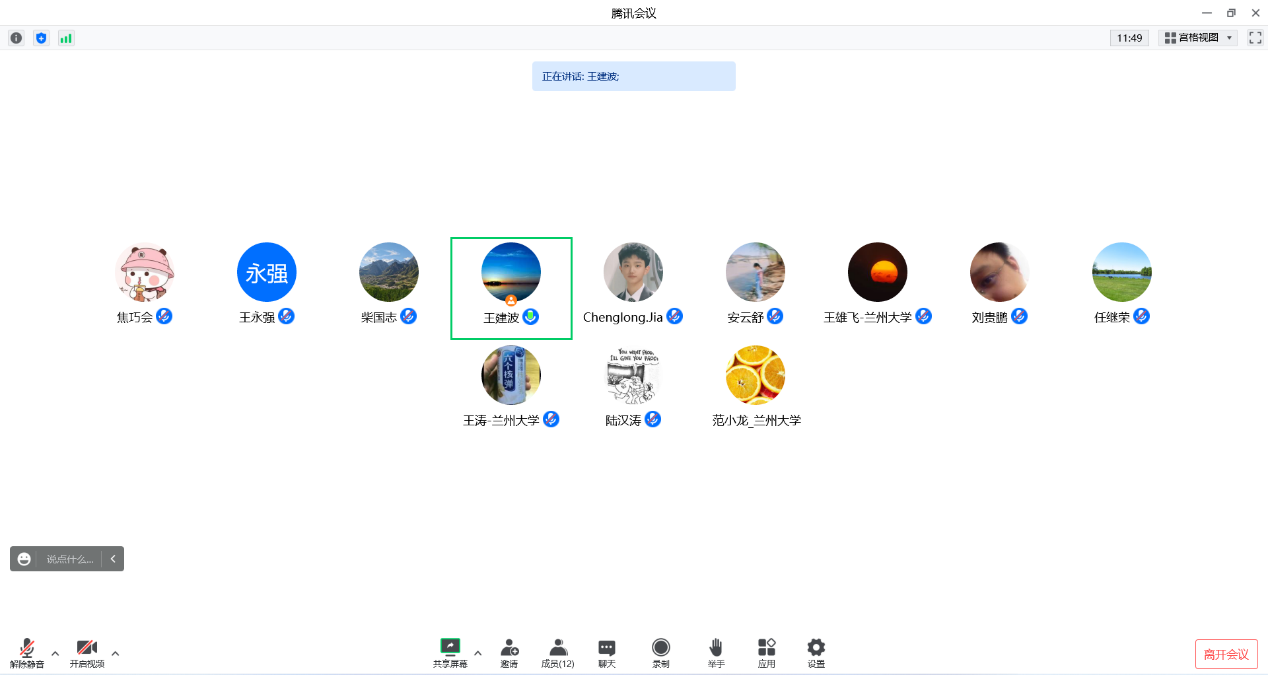Enter full screen mode
The height and width of the screenshot is (675, 1268).
(x=1255, y=38)
